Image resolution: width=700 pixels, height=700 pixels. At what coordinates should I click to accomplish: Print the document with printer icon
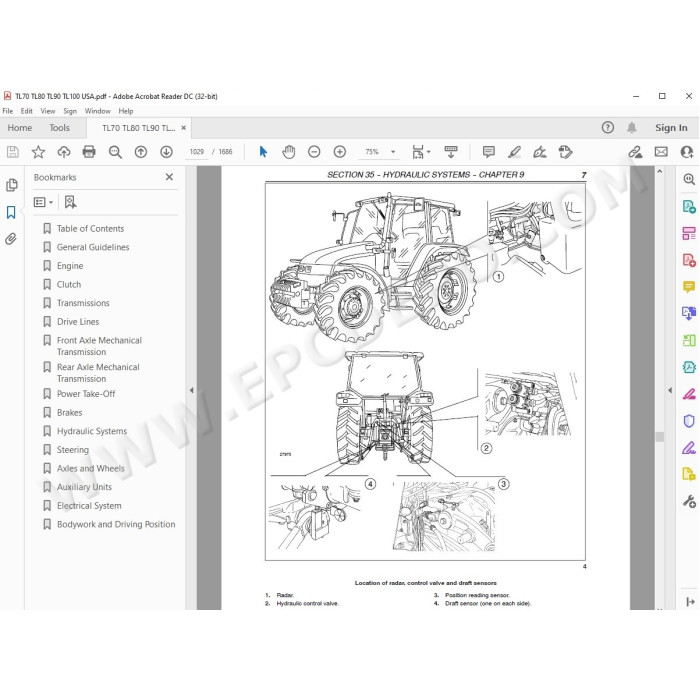point(89,152)
